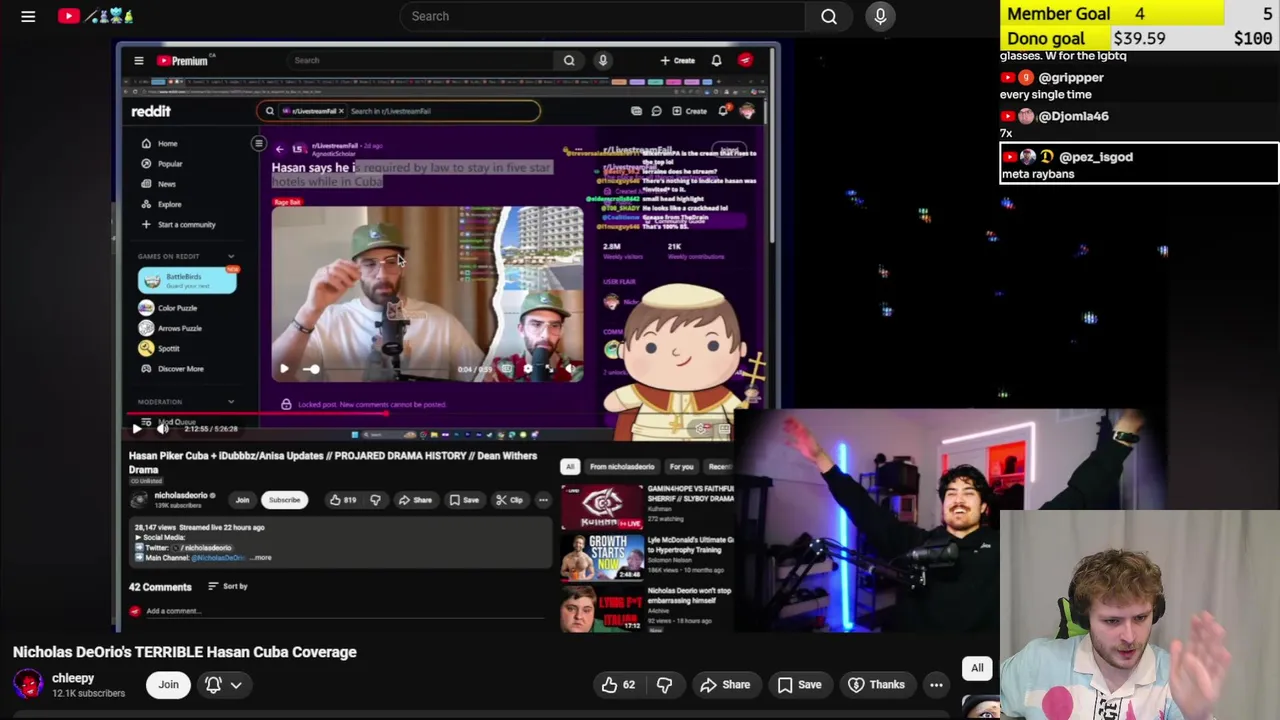Viewport: 1280px width, 720px height.
Task: Click the Thanks button
Action: [x=876, y=685]
